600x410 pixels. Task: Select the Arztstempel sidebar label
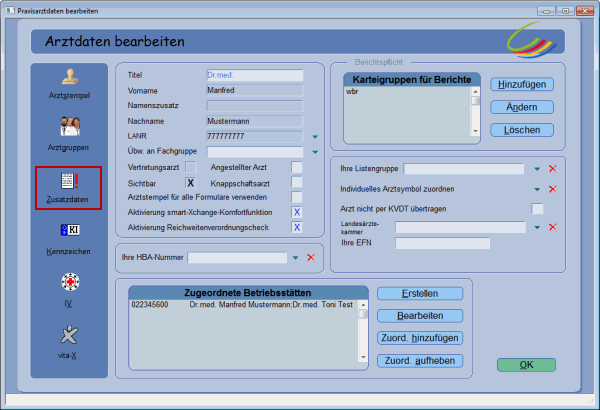pyautogui.click(x=69, y=96)
